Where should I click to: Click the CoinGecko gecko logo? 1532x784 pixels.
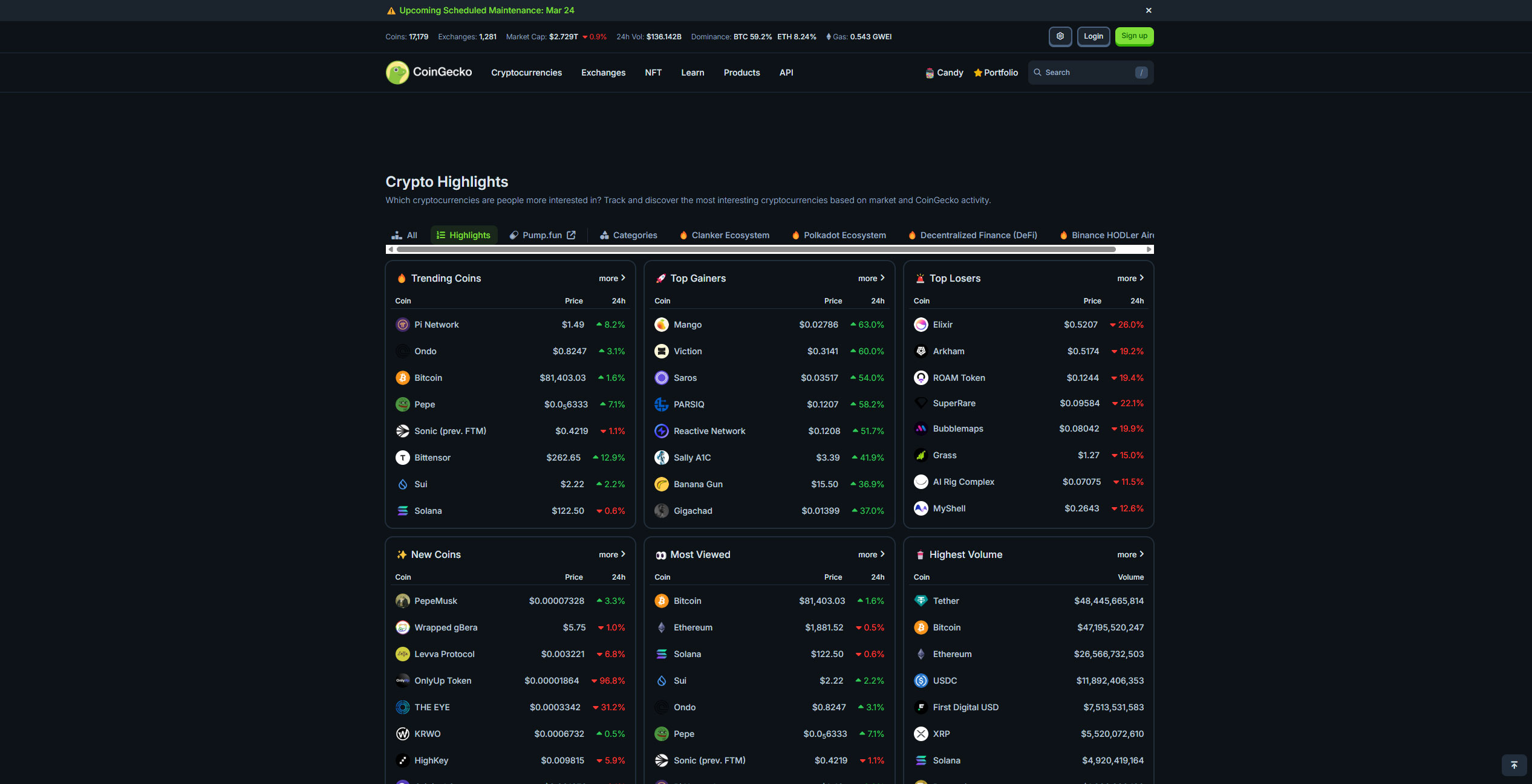[397, 73]
